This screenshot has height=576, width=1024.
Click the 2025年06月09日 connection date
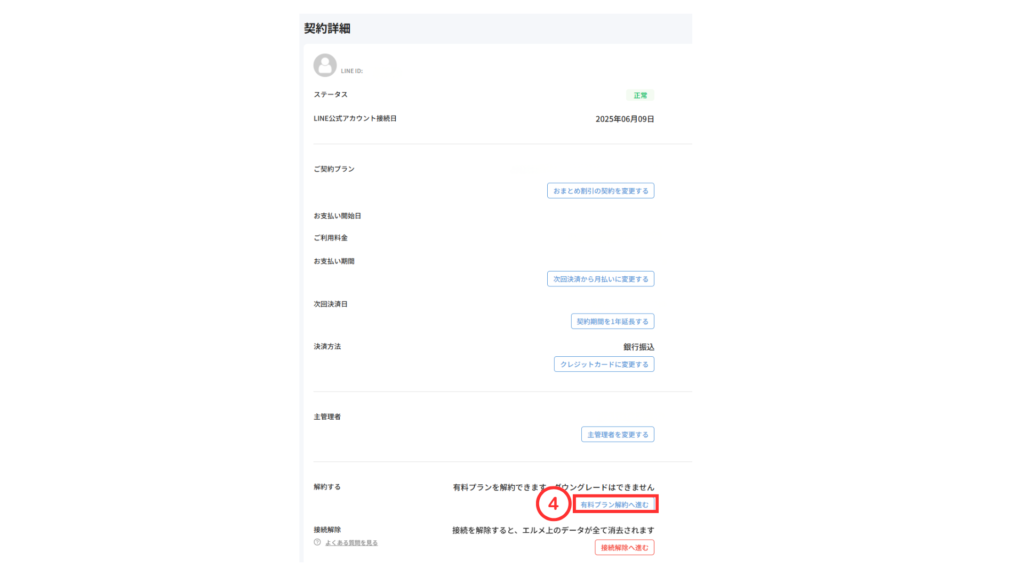click(x=624, y=119)
